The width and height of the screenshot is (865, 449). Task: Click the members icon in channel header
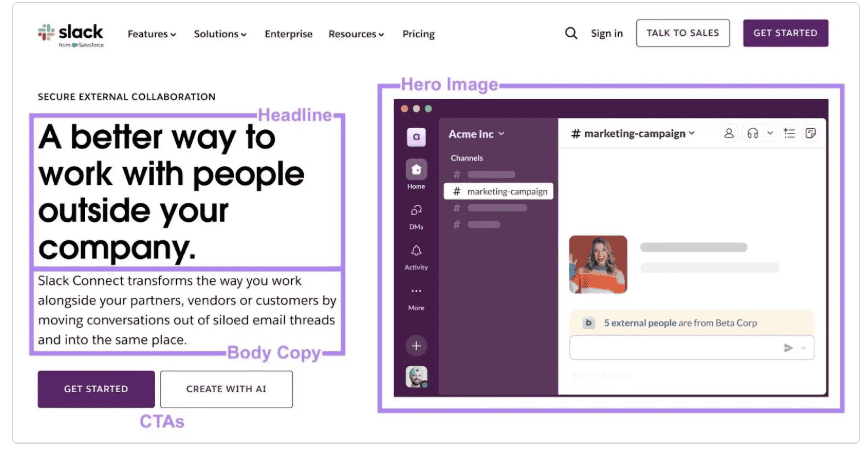729,133
